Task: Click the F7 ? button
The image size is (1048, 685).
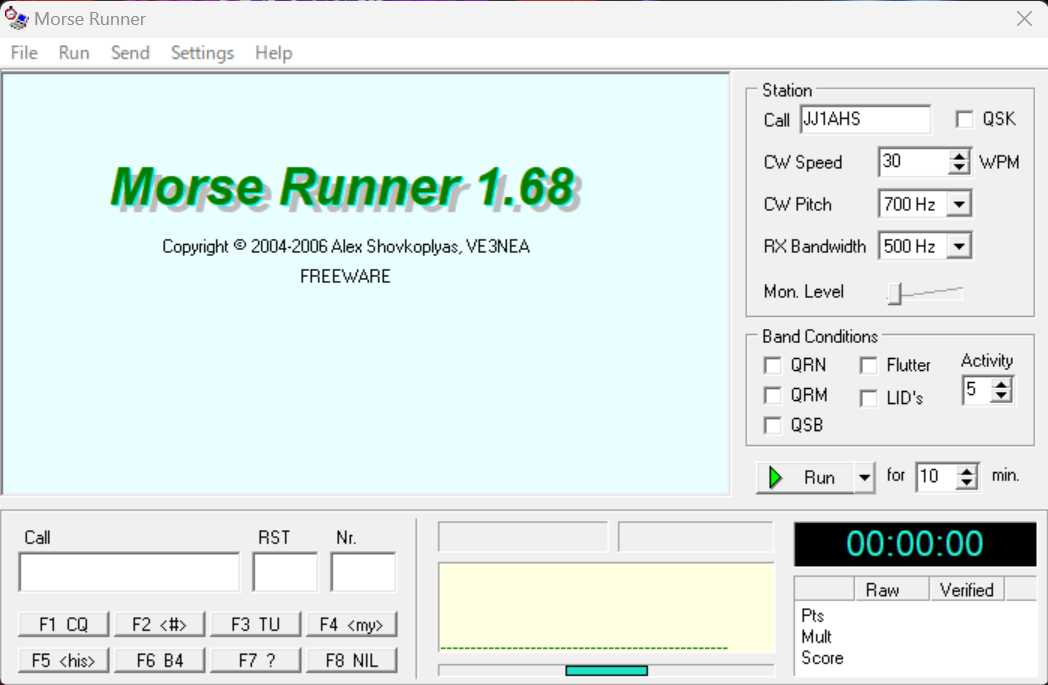Action: click(255, 660)
